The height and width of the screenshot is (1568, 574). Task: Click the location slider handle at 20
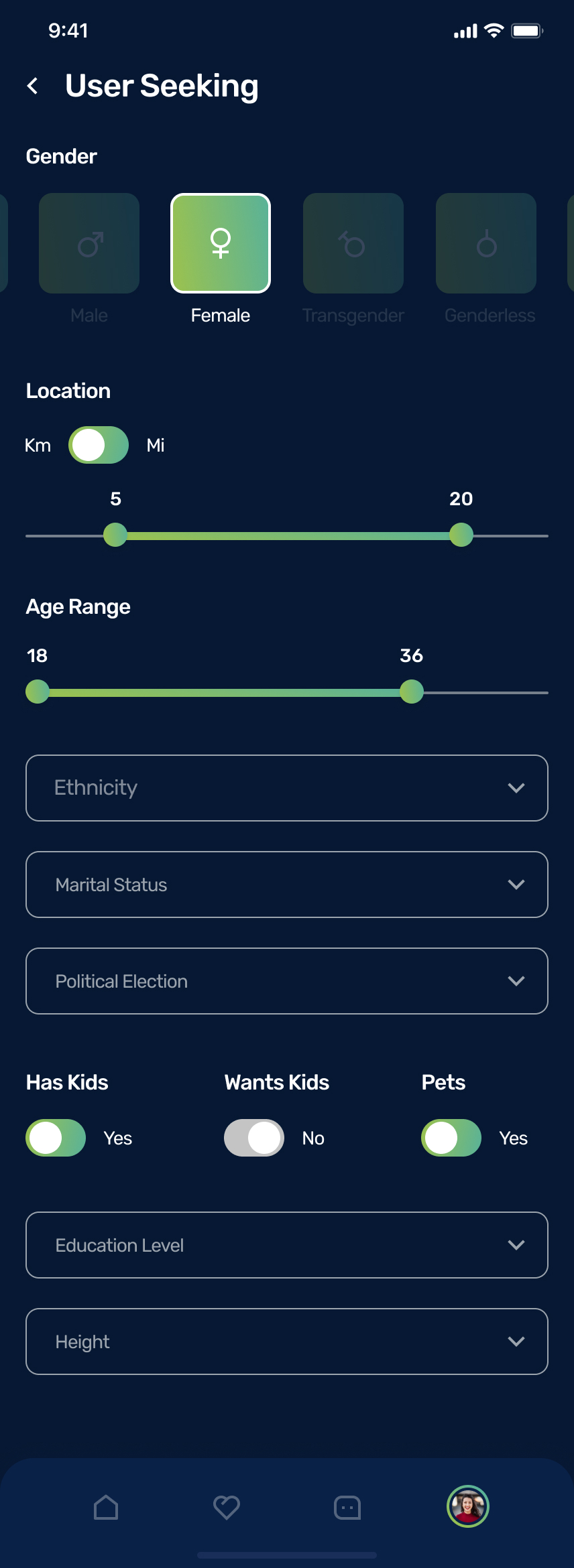(461, 535)
